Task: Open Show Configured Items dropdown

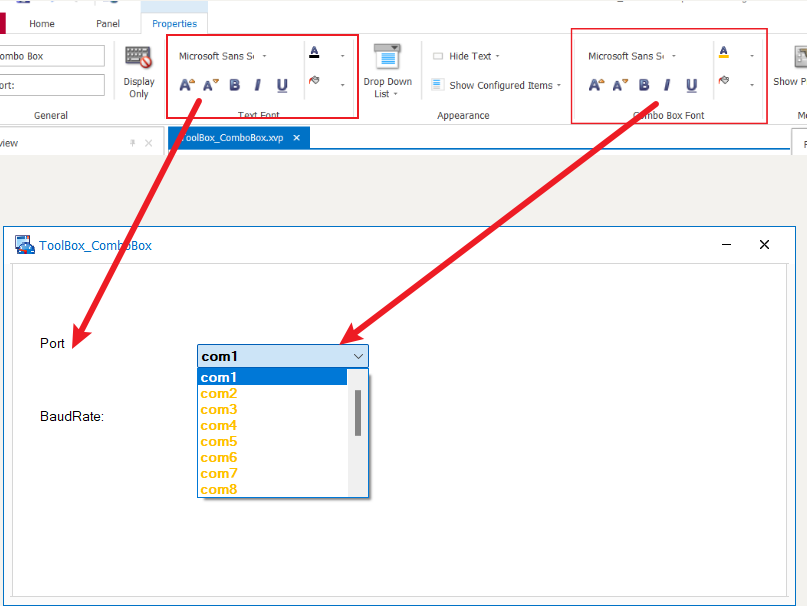Action: coord(559,85)
